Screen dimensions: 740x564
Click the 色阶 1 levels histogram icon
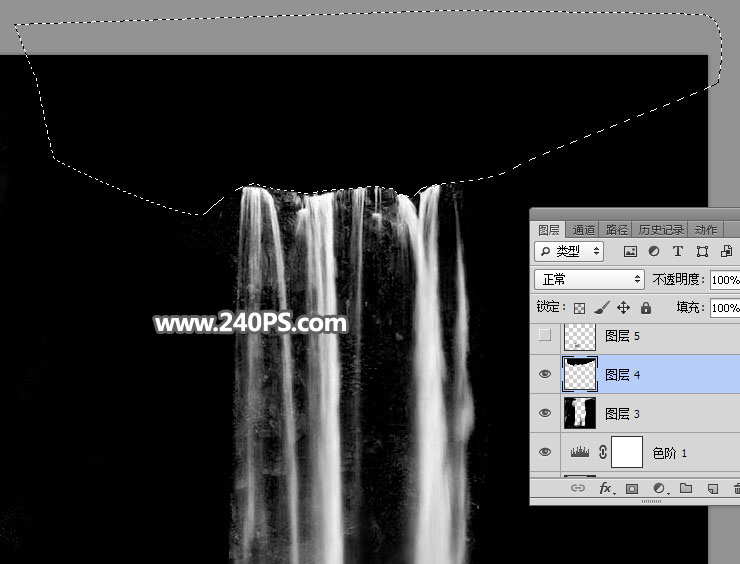click(x=580, y=452)
